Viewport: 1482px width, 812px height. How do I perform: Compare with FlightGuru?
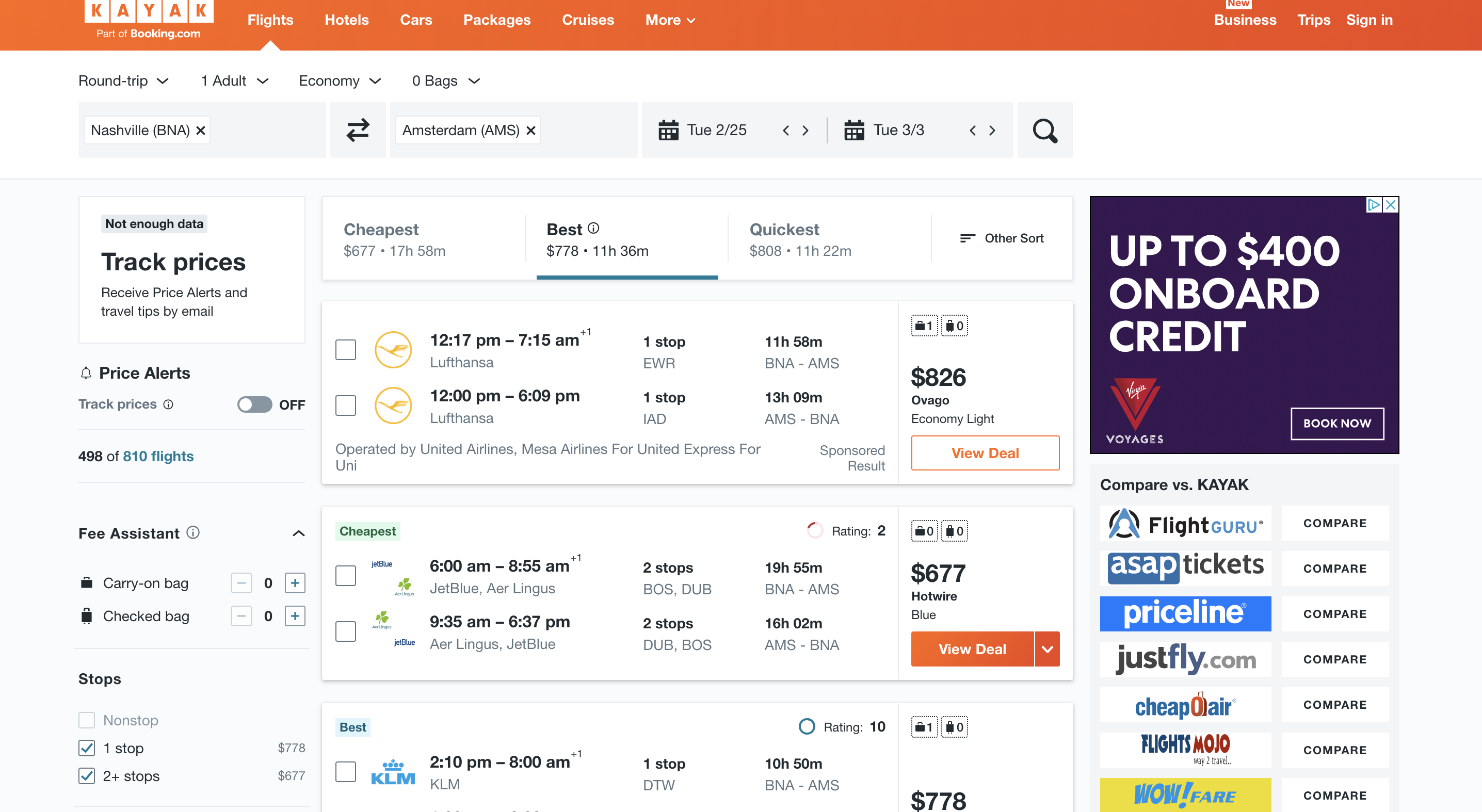(x=1335, y=523)
